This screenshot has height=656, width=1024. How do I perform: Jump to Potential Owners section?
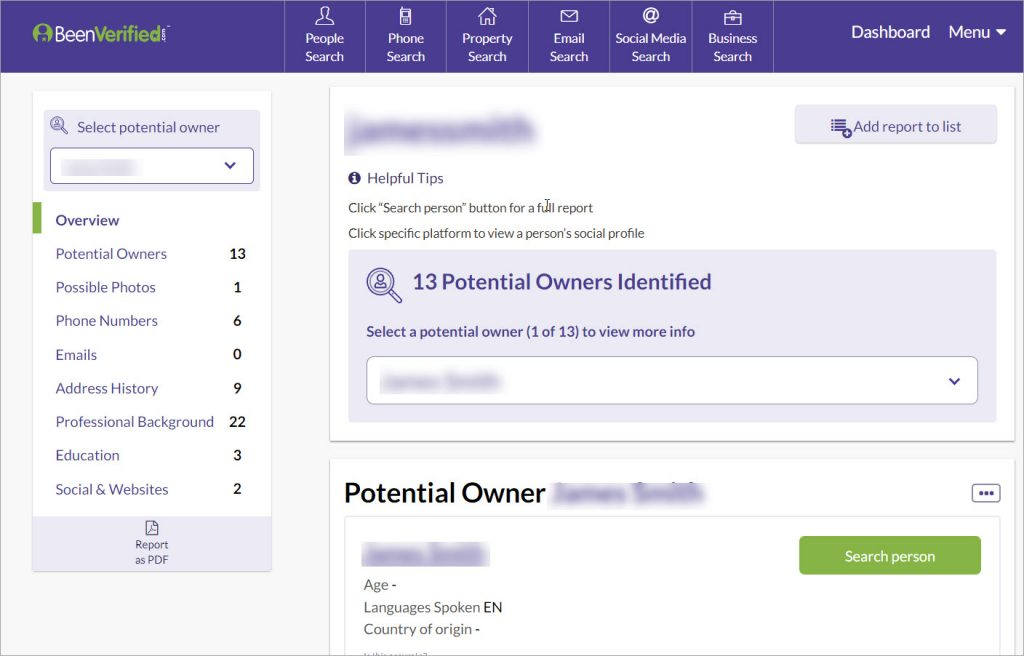[x=111, y=254]
